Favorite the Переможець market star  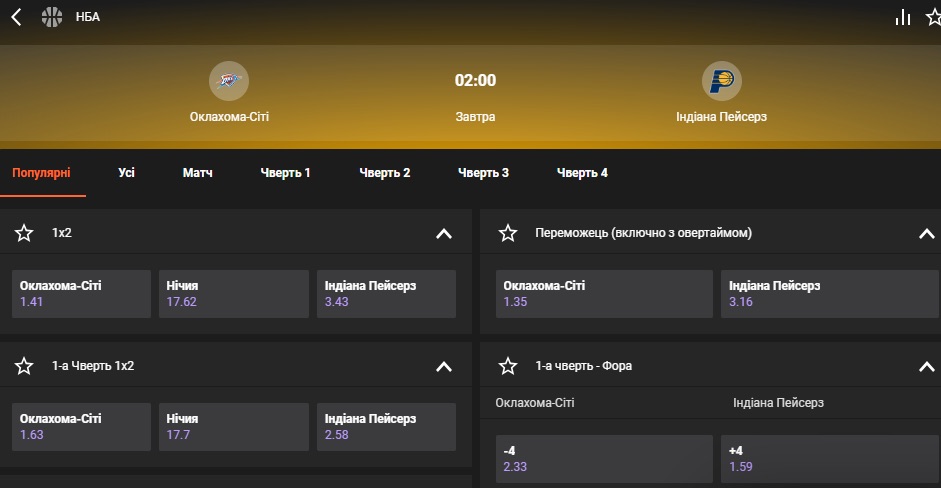point(508,233)
